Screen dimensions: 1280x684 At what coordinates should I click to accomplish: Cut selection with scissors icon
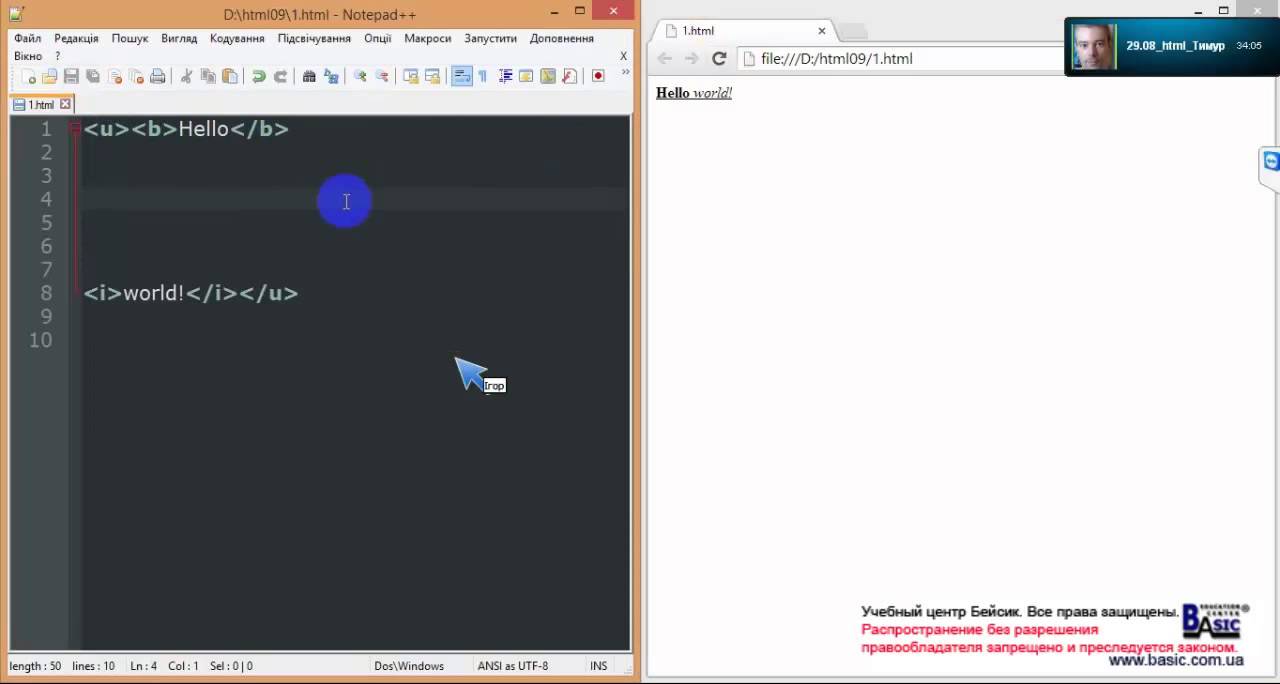click(186, 76)
